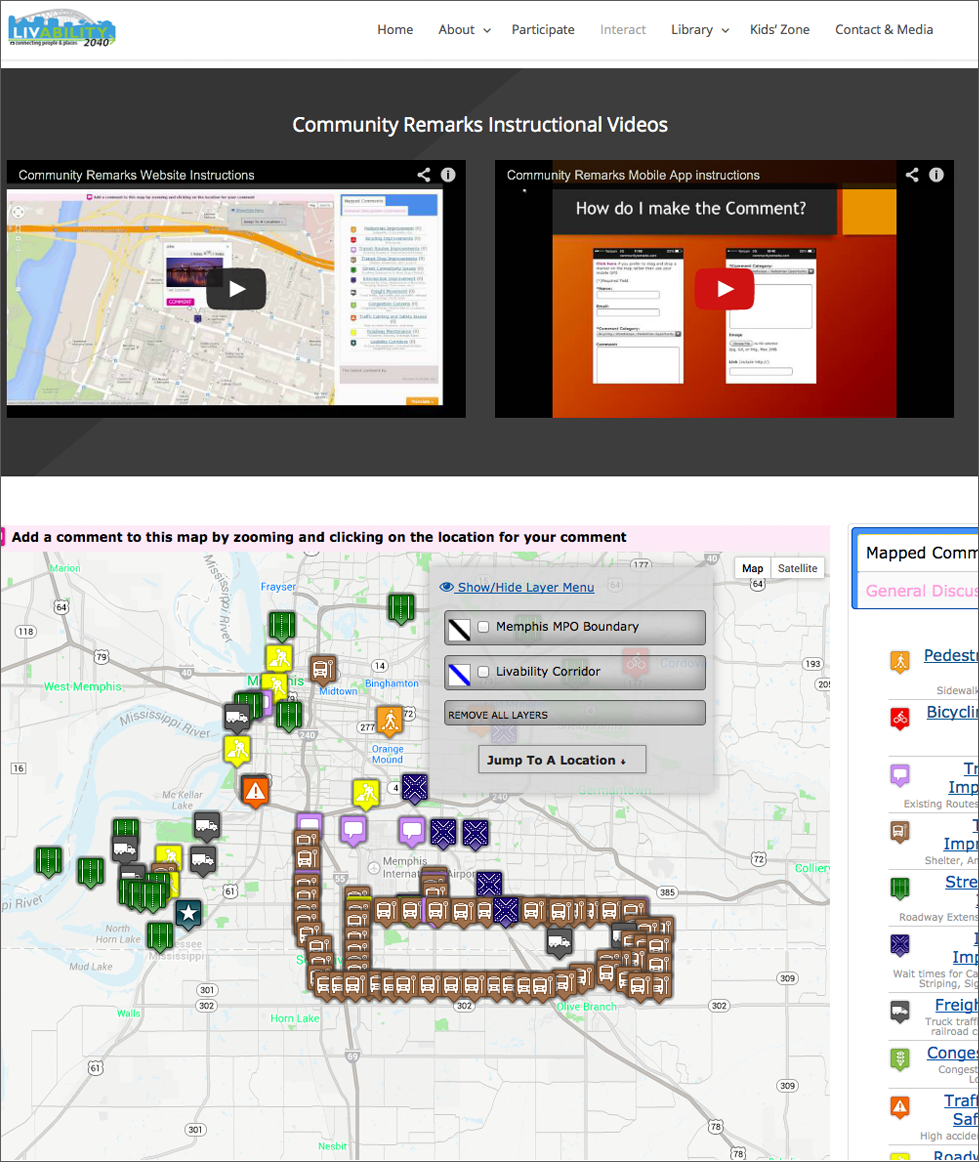Click green road marker near Frayser

(x=282, y=627)
